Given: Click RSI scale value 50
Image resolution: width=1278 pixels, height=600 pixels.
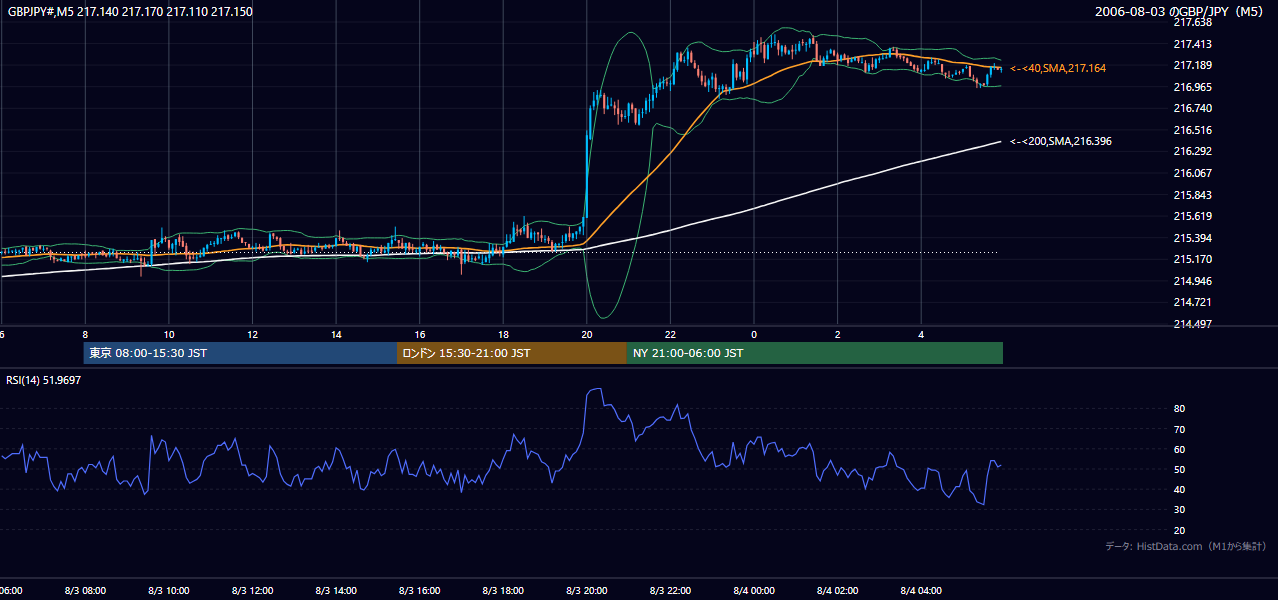Looking at the screenshot, I should click(x=1180, y=470).
